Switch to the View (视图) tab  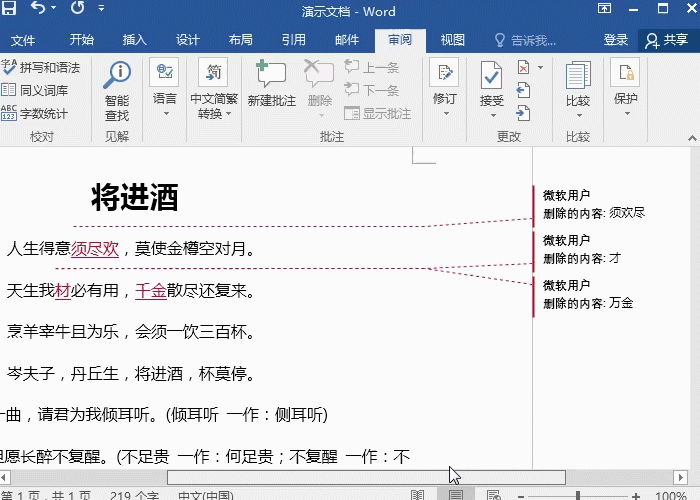point(453,40)
